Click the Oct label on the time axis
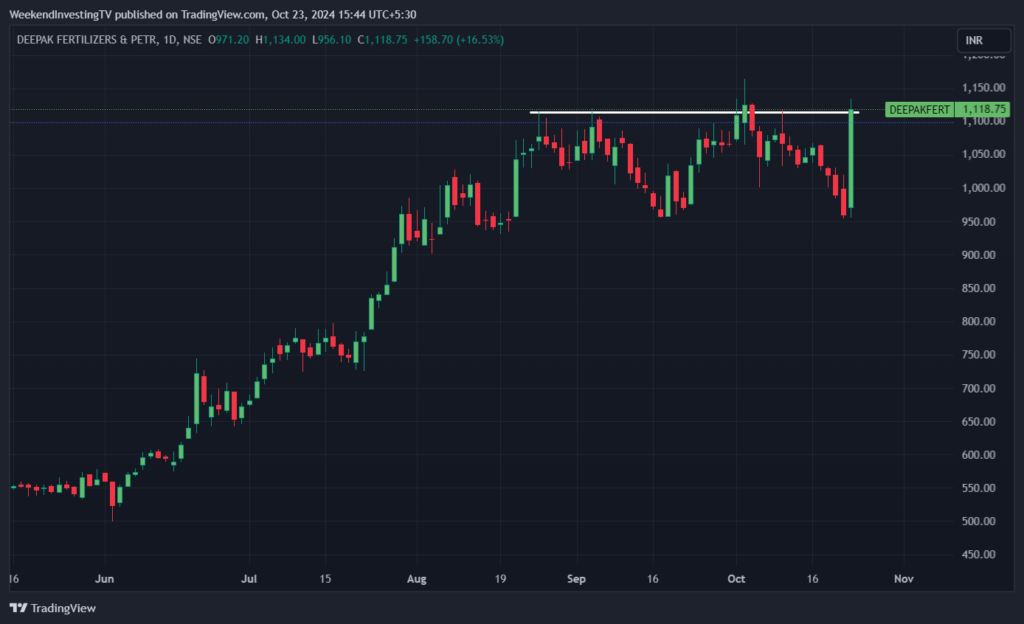 coord(737,579)
